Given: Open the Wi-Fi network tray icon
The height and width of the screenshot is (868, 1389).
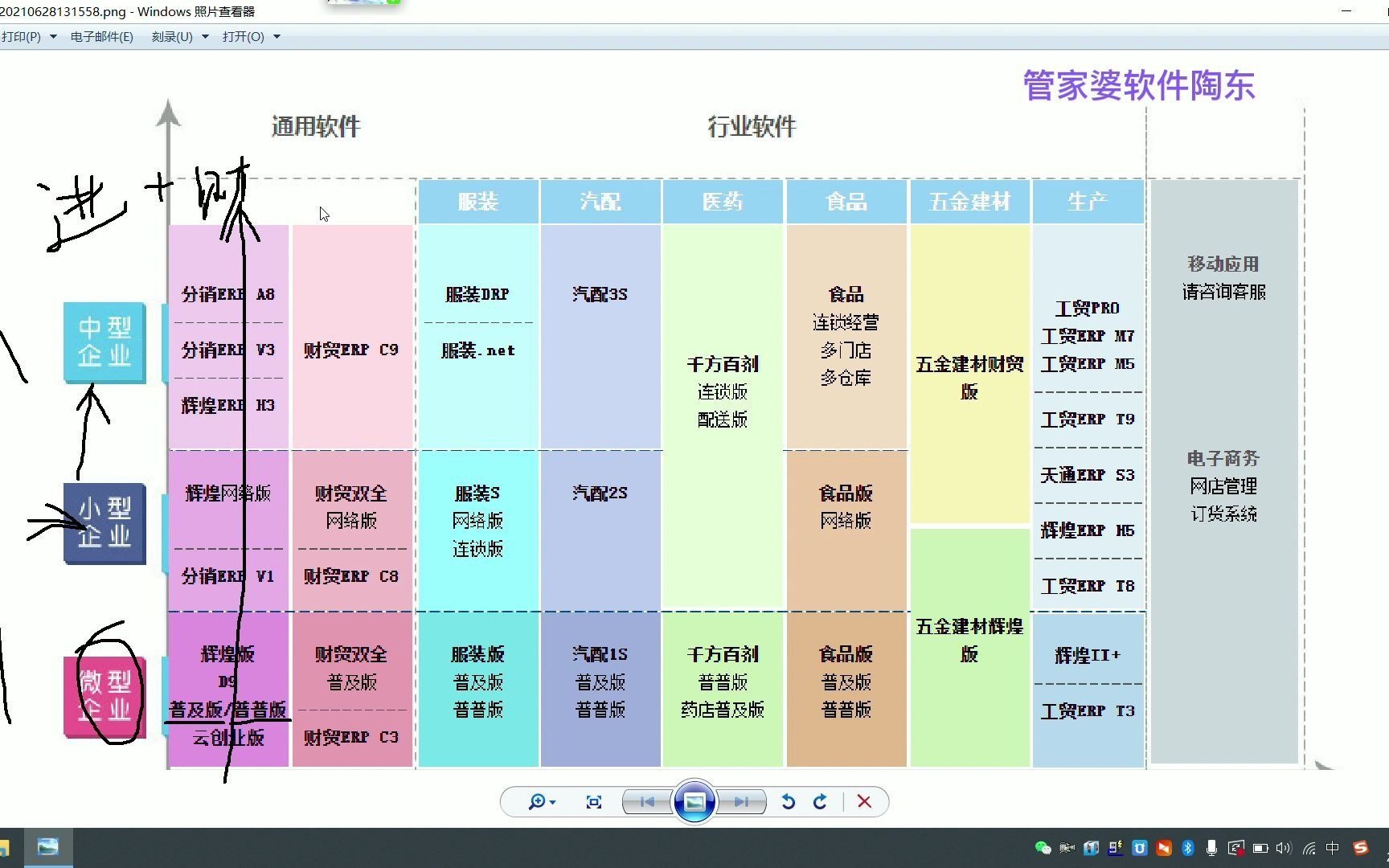Looking at the screenshot, I should coord(1308,848).
